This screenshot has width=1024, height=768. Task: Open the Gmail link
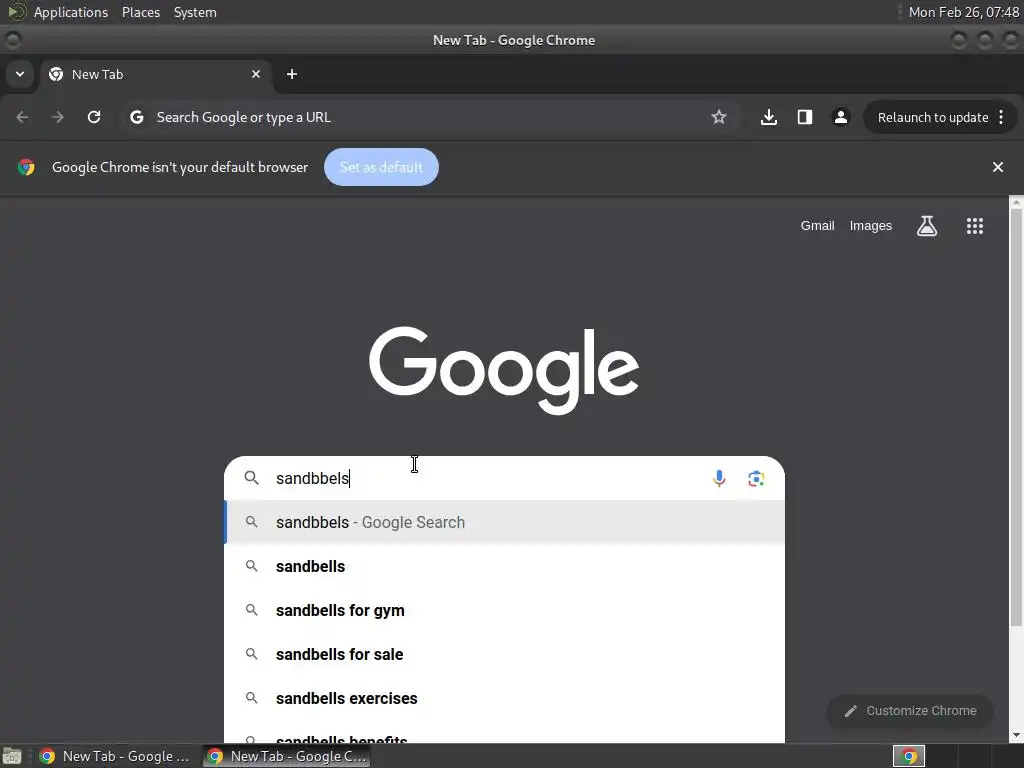pyautogui.click(x=818, y=226)
